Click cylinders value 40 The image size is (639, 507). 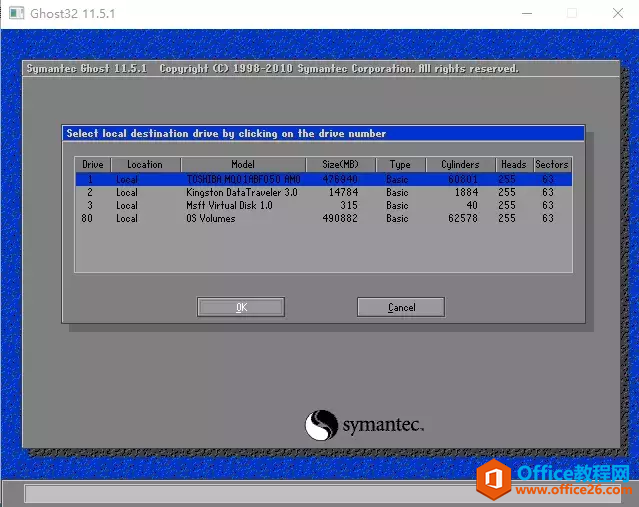(472, 205)
